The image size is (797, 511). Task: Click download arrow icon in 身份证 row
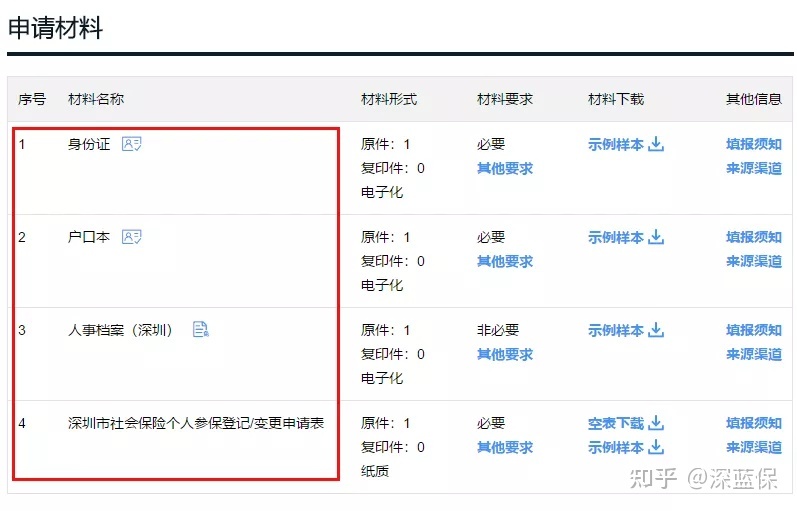click(x=656, y=144)
